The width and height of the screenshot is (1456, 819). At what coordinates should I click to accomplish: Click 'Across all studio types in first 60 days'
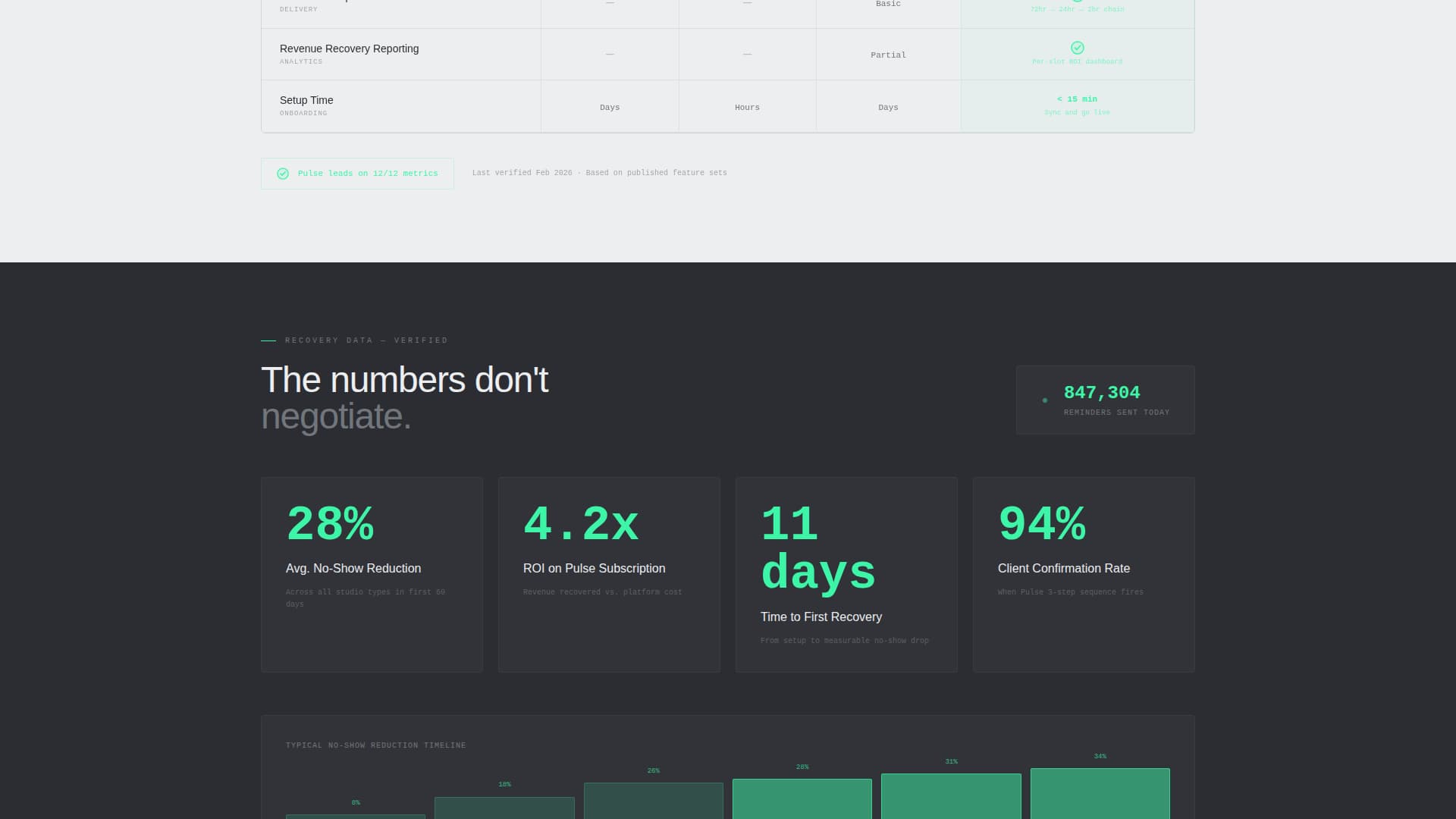point(366,598)
